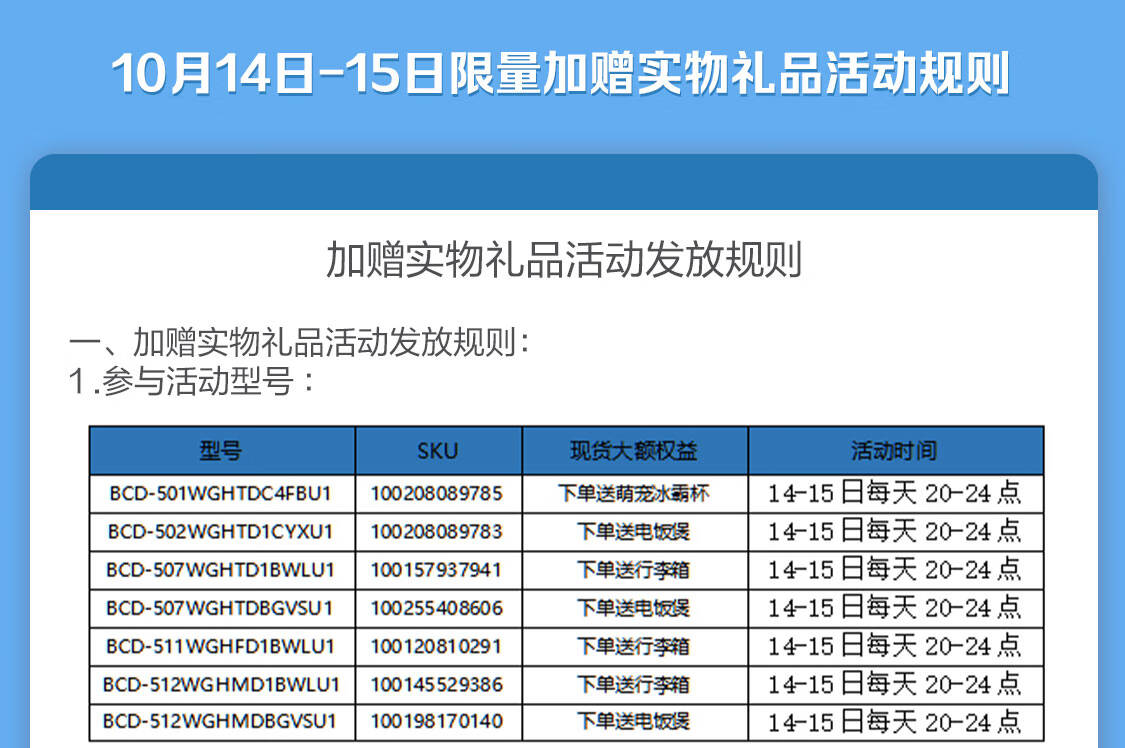Click the centered 加赠实物礼品活动发放规则 heading
Viewport: 1125px width, 748px height.
tap(563, 260)
